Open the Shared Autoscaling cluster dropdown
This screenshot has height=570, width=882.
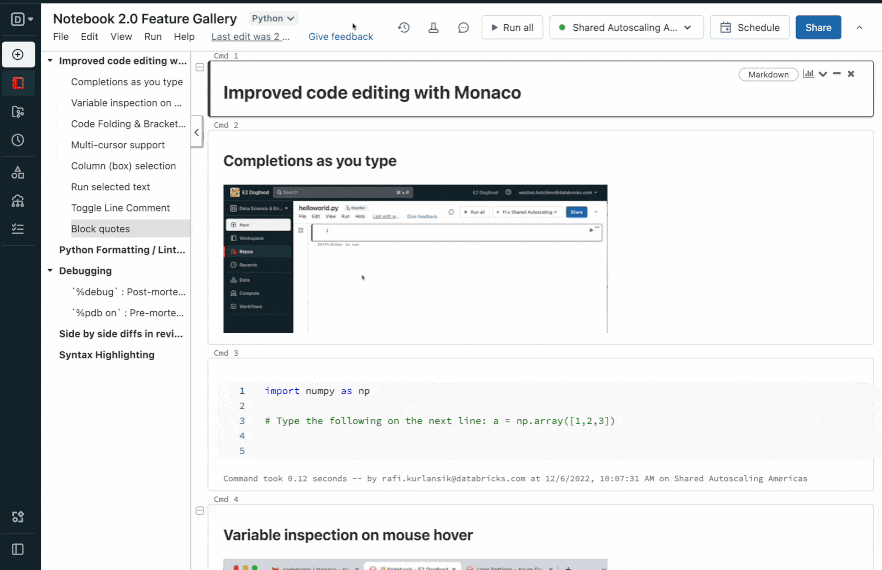pos(626,28)
